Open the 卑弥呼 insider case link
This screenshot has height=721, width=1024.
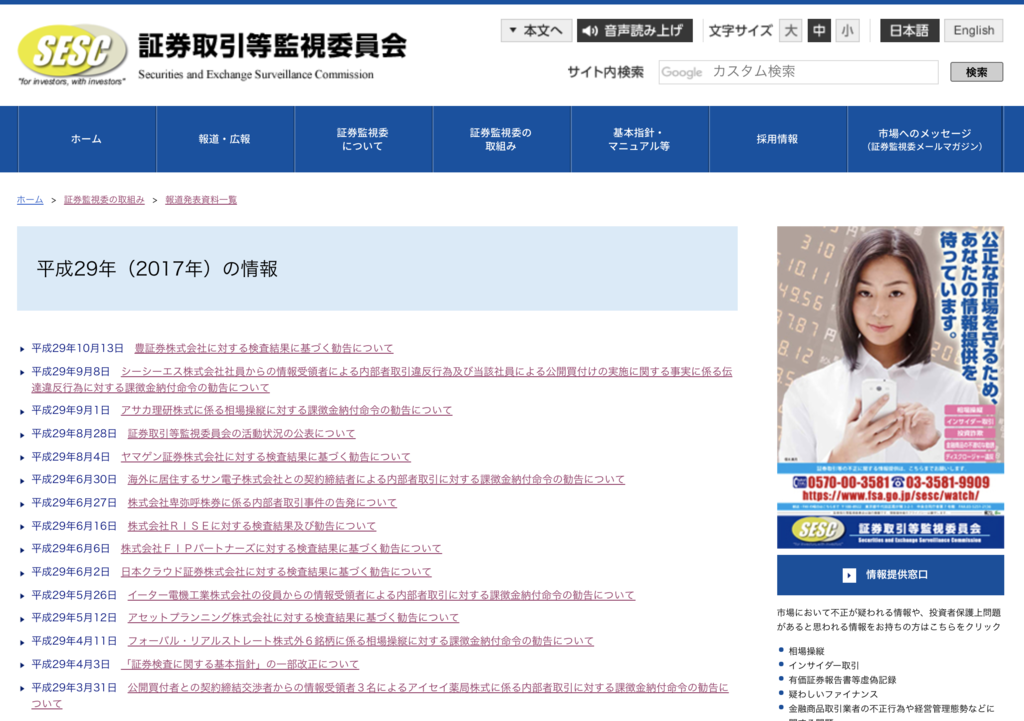[x=262, y=503]
